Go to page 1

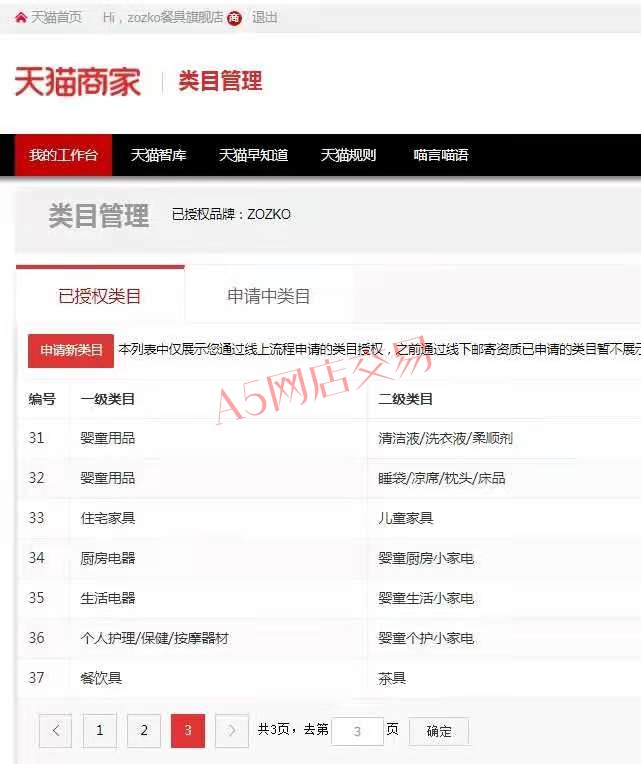point(100,730)
